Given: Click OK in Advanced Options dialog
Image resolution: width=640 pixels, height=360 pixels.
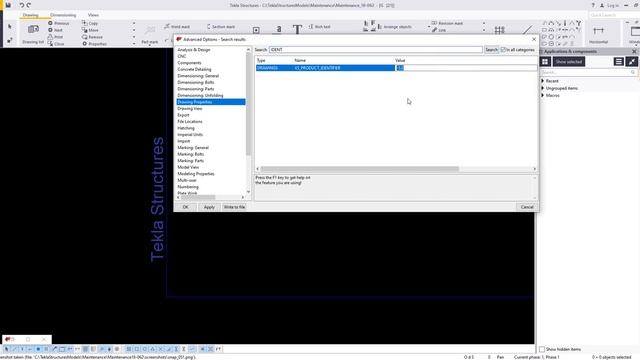Looking at the screenshot, I should [186, 207].
